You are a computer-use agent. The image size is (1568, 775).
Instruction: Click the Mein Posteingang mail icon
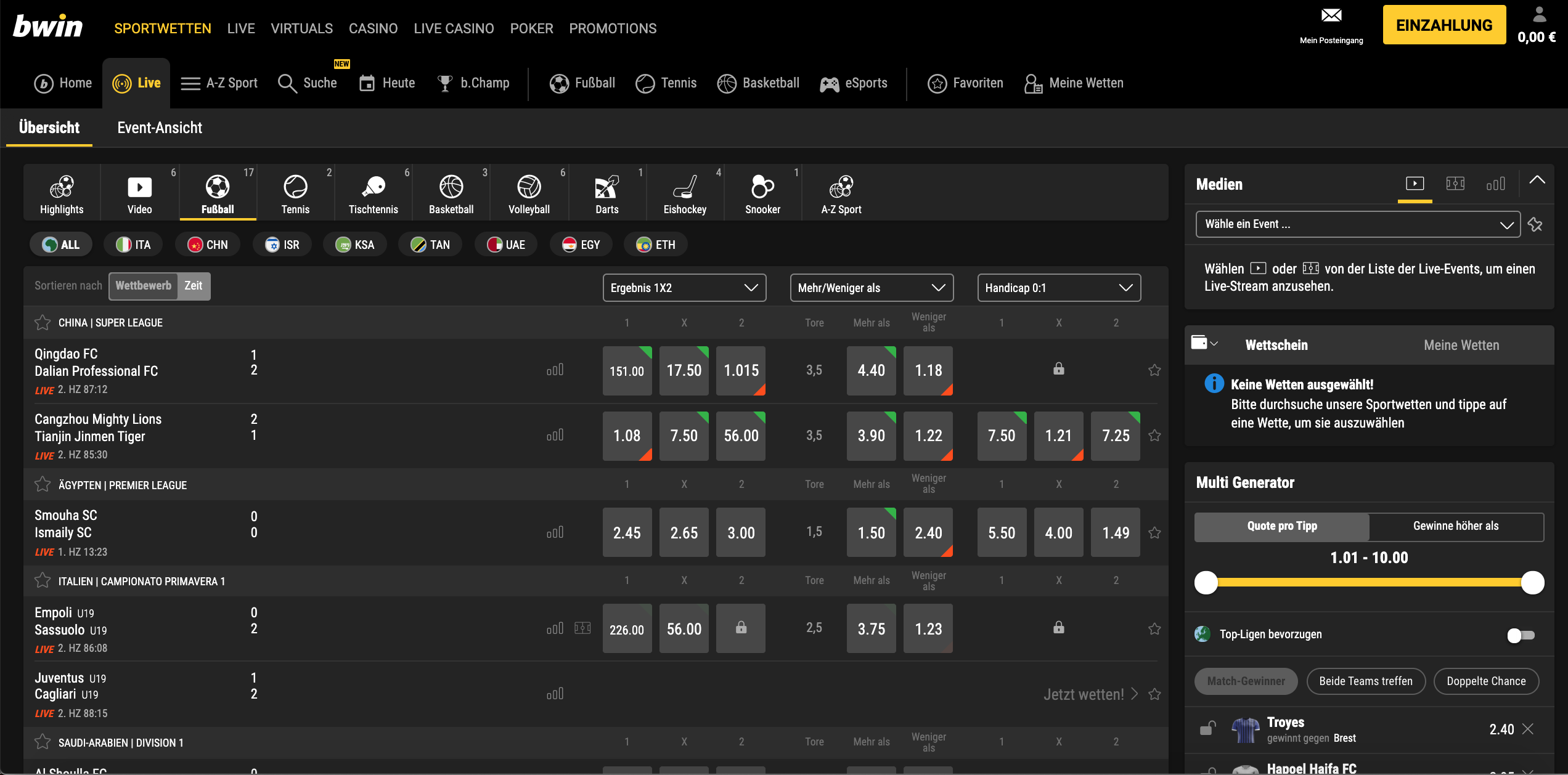pyautogui.click(x=1331, y=15)
